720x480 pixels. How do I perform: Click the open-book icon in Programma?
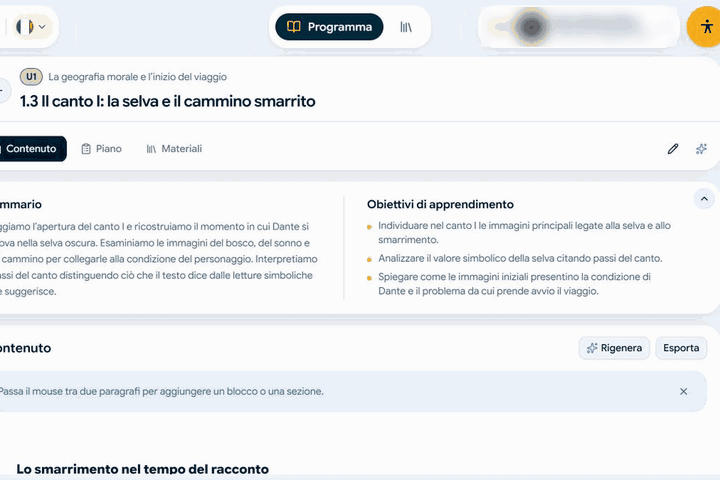(x=294, y=27)
